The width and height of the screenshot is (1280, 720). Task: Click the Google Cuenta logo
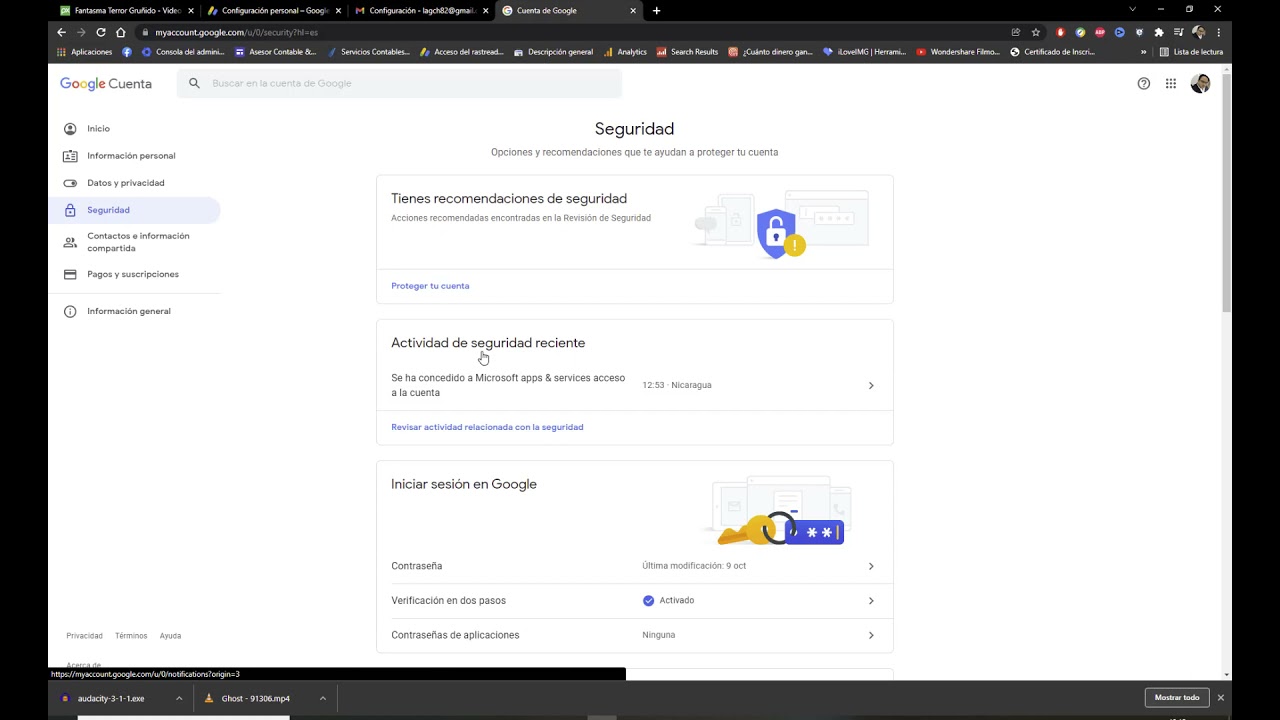(106, 84)
